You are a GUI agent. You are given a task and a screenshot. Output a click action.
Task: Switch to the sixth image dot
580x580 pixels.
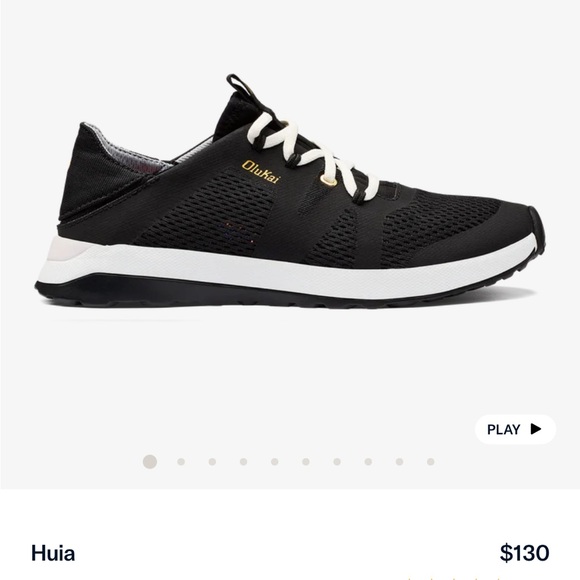(306, 462)
